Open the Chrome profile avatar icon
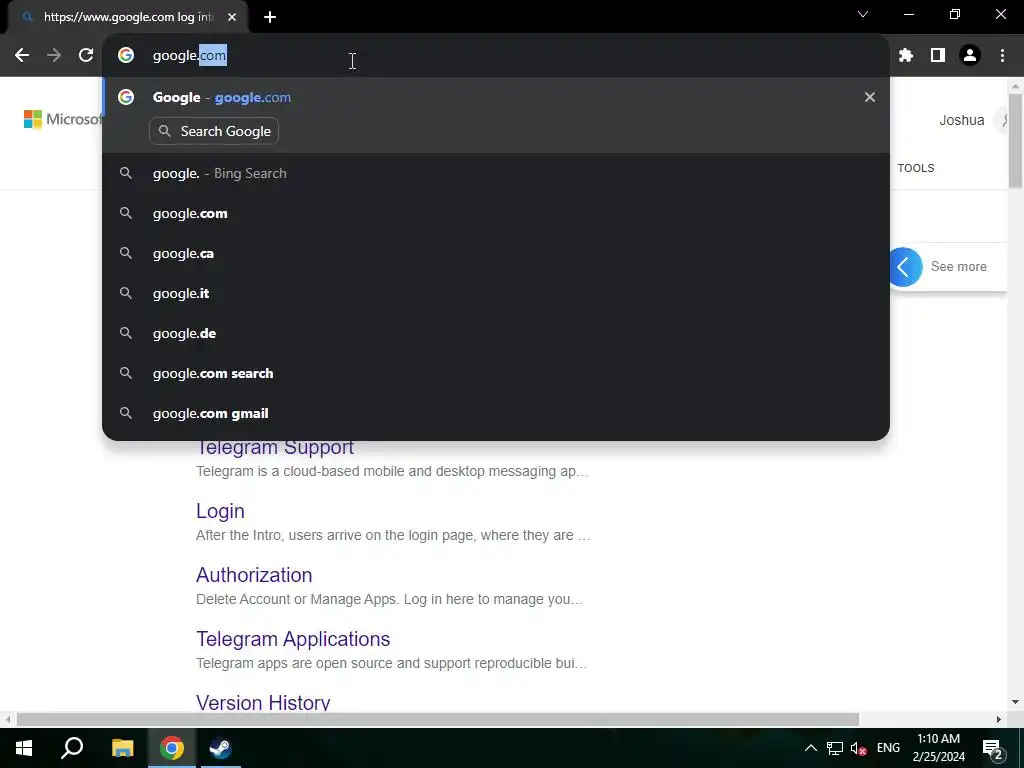 (970, 56)
